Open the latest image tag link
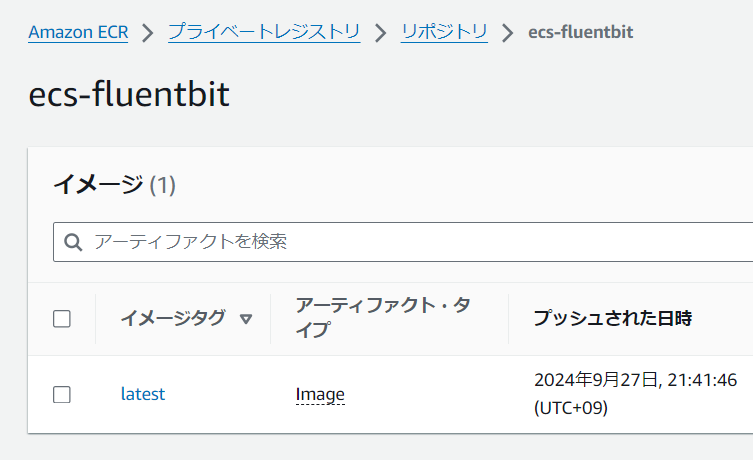Screen dimensions: 753x460 143,394
